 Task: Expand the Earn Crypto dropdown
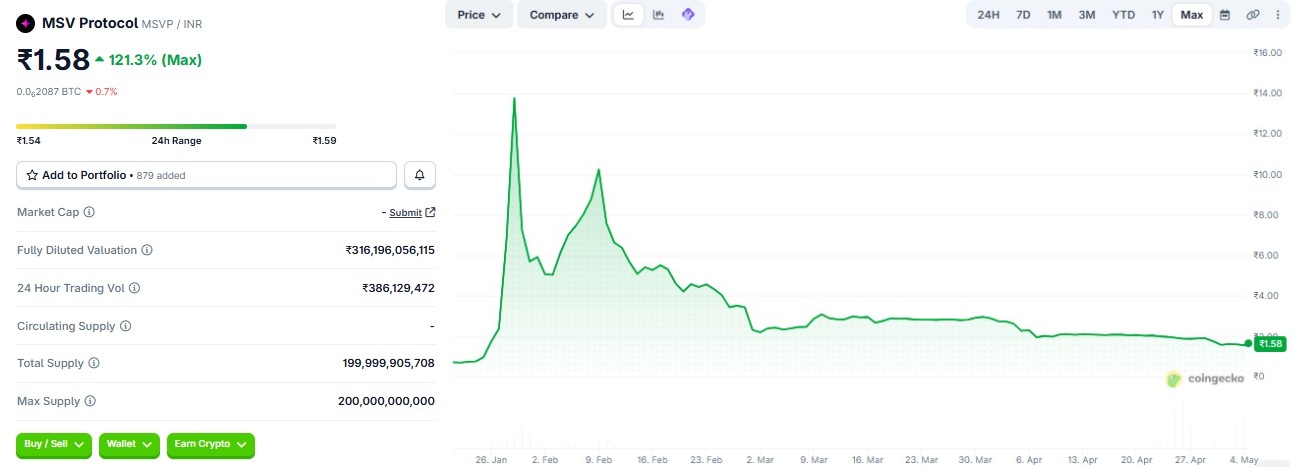[210, 444]
